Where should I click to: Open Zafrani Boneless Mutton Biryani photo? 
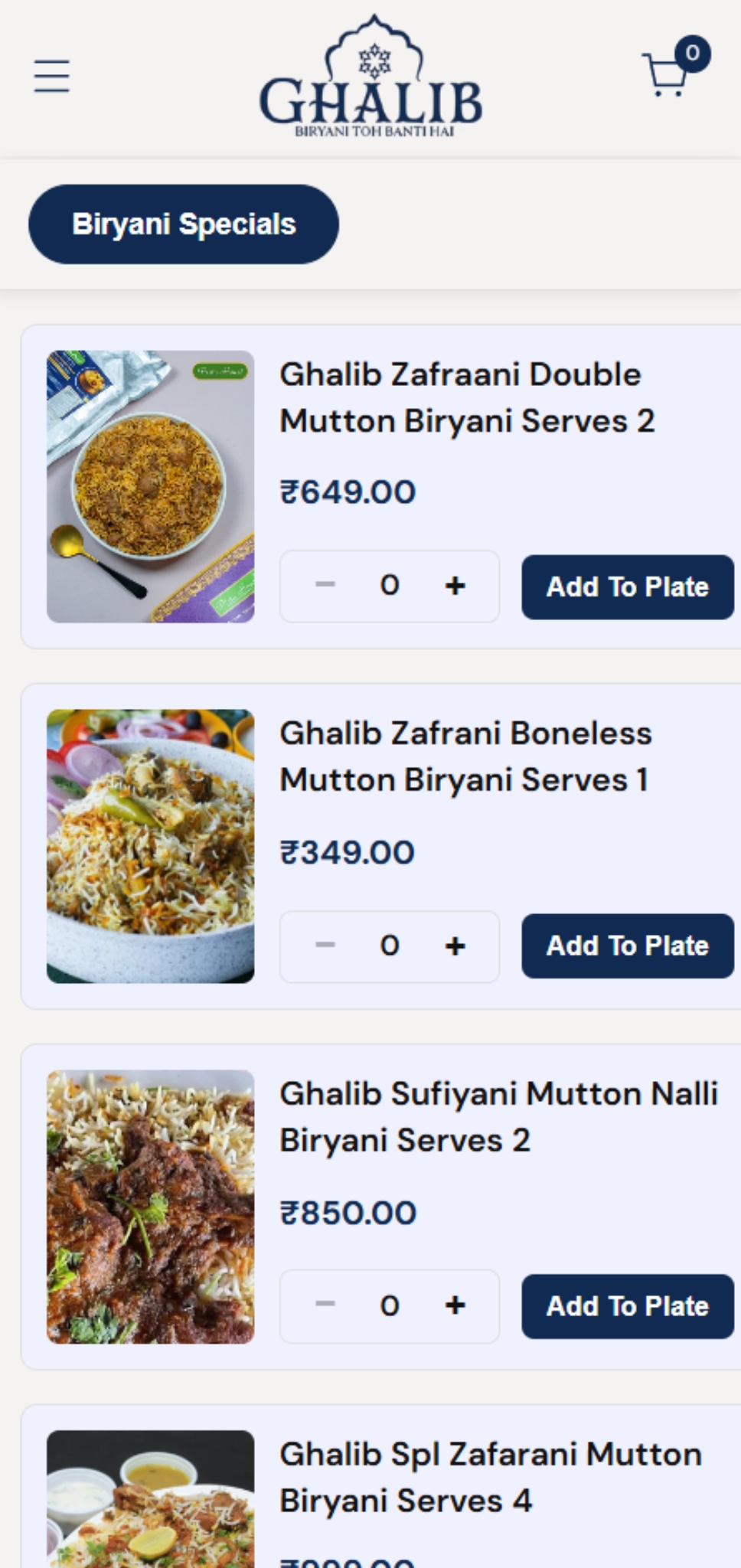(151, 846)
